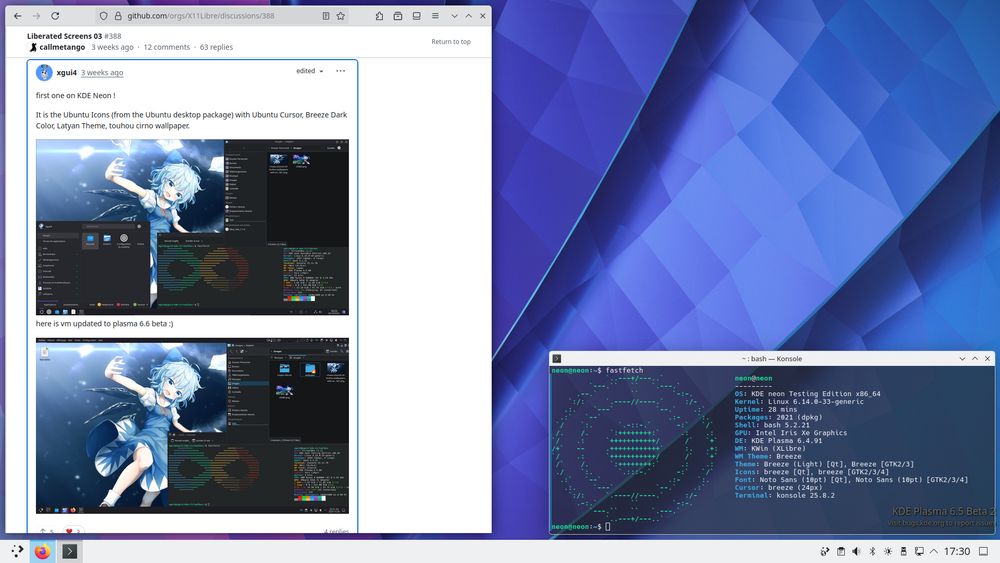Open the Bluetooth tray icon
Screen dimensions: 1000x563
coord(872,551)
